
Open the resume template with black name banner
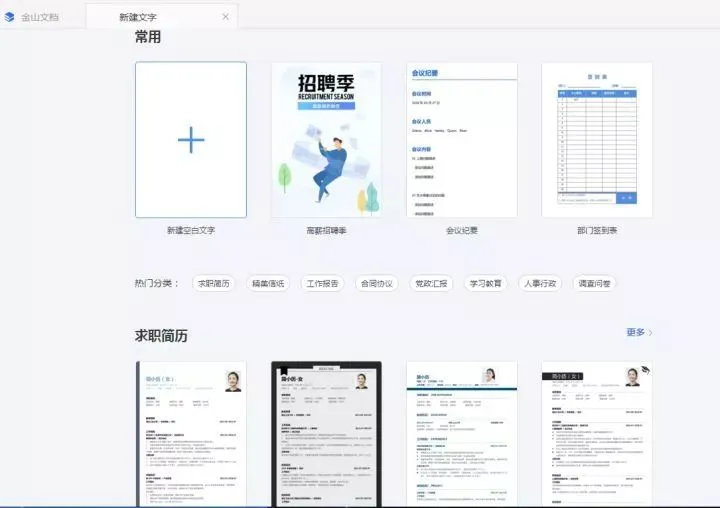pyautogui.click(x=596, y=434)
